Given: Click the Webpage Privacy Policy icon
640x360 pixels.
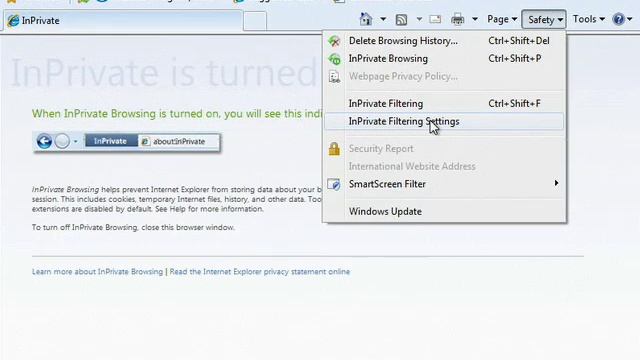Looking at the screenshot, I should point(334,77).
